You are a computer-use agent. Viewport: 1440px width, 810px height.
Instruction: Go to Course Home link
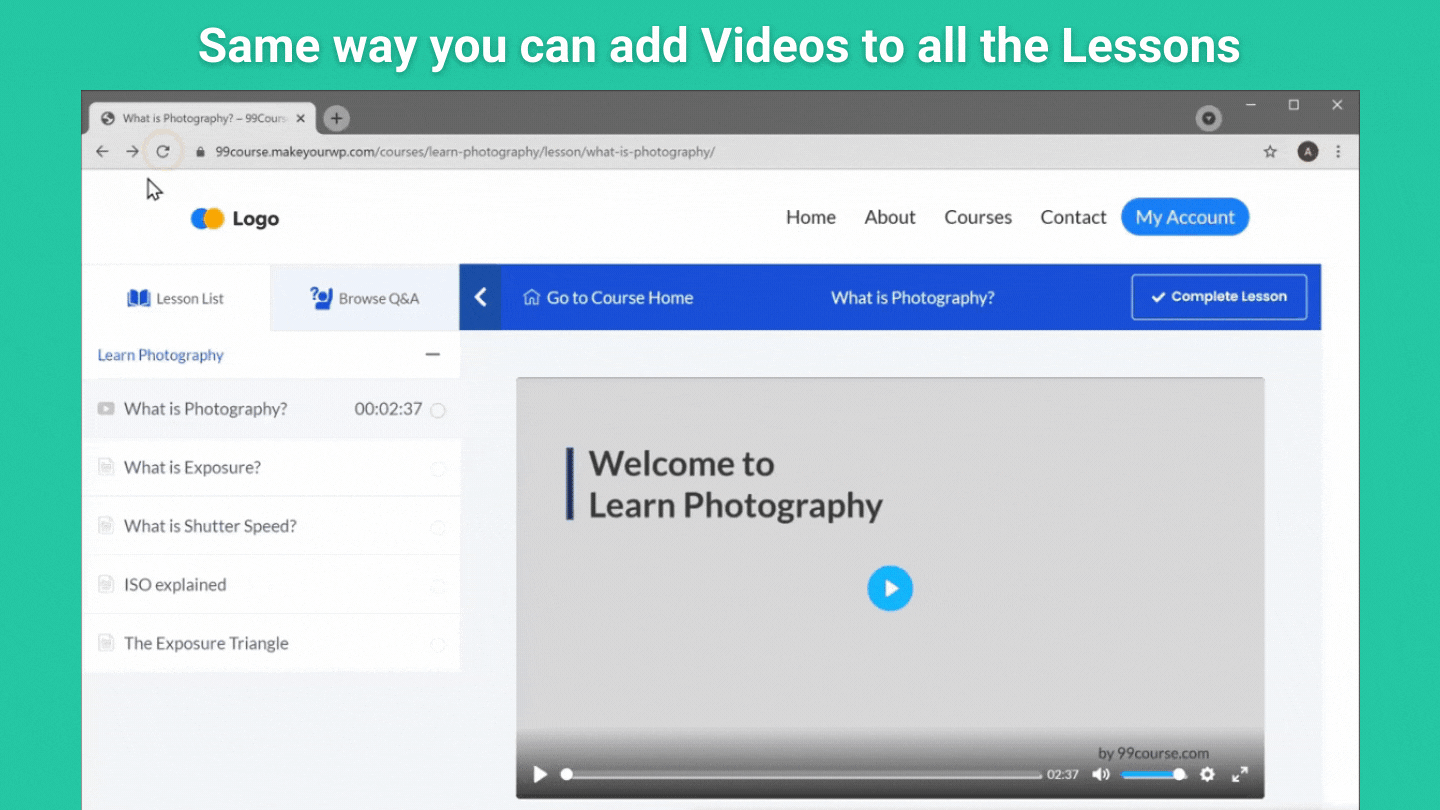pos(608,298)
